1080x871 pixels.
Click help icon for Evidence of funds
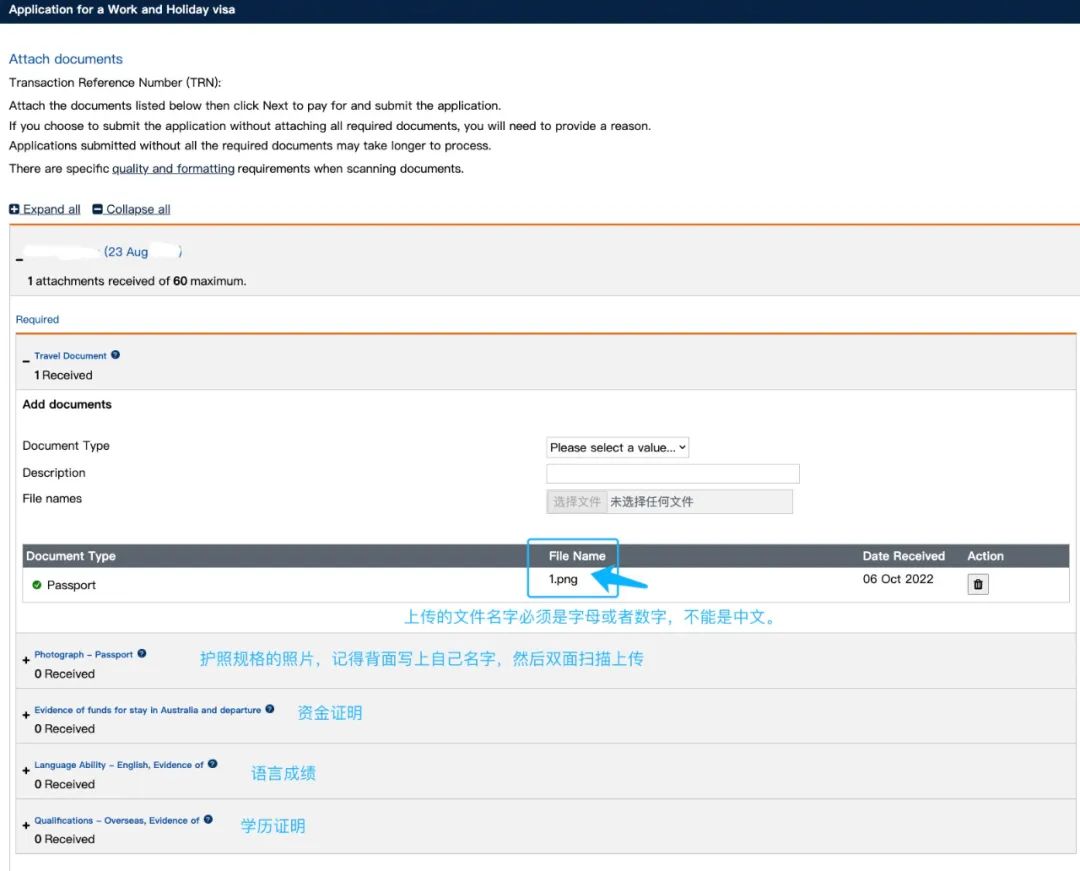click(x=270, y=710)
